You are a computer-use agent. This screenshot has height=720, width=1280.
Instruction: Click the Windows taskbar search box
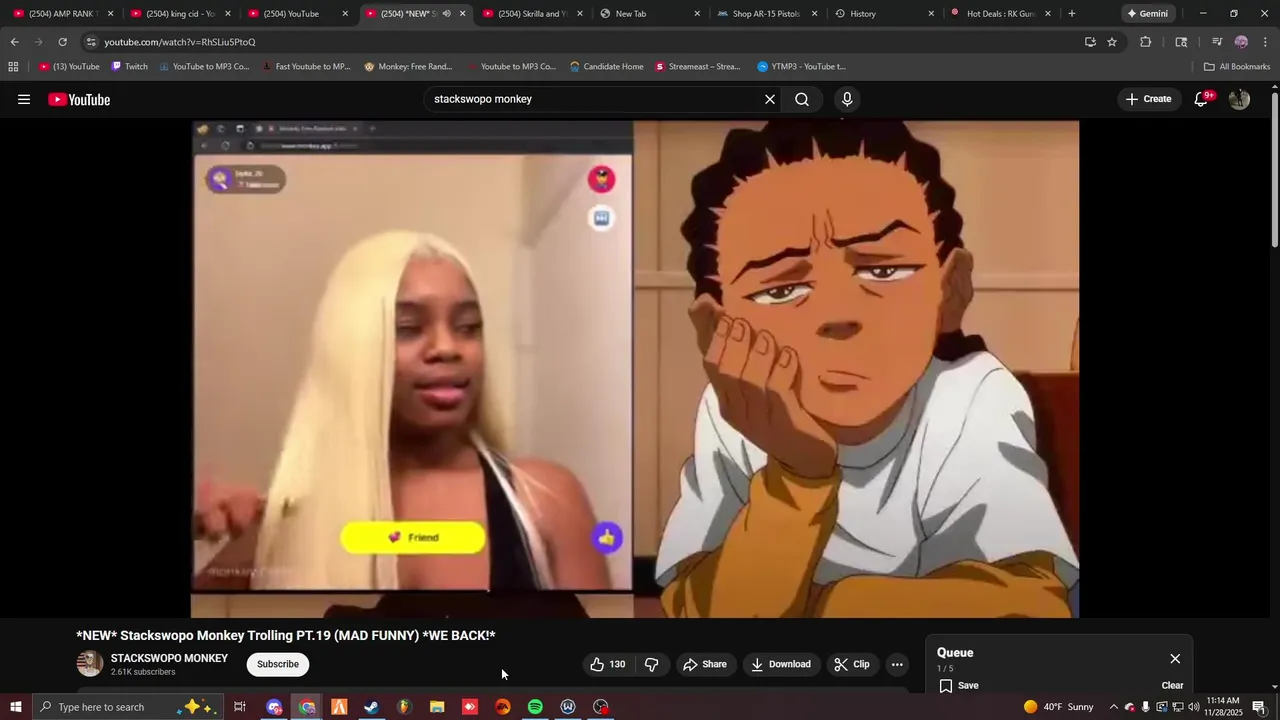127,707
